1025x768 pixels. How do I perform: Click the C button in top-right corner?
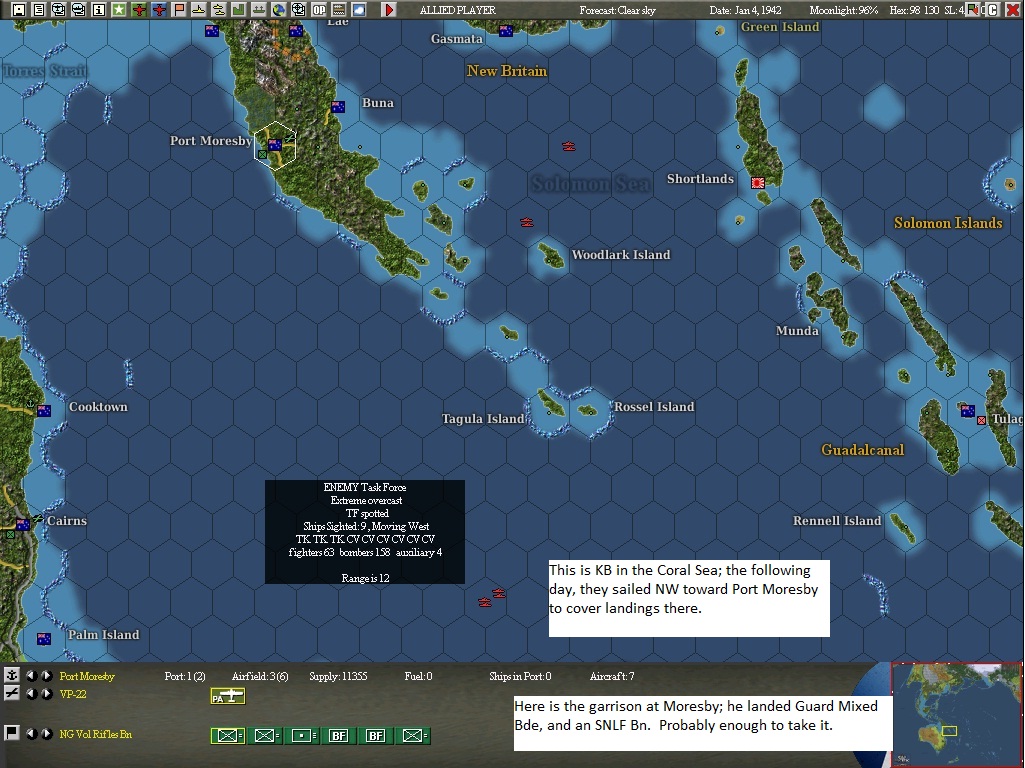pyautogui.click(x=993, y=10)
